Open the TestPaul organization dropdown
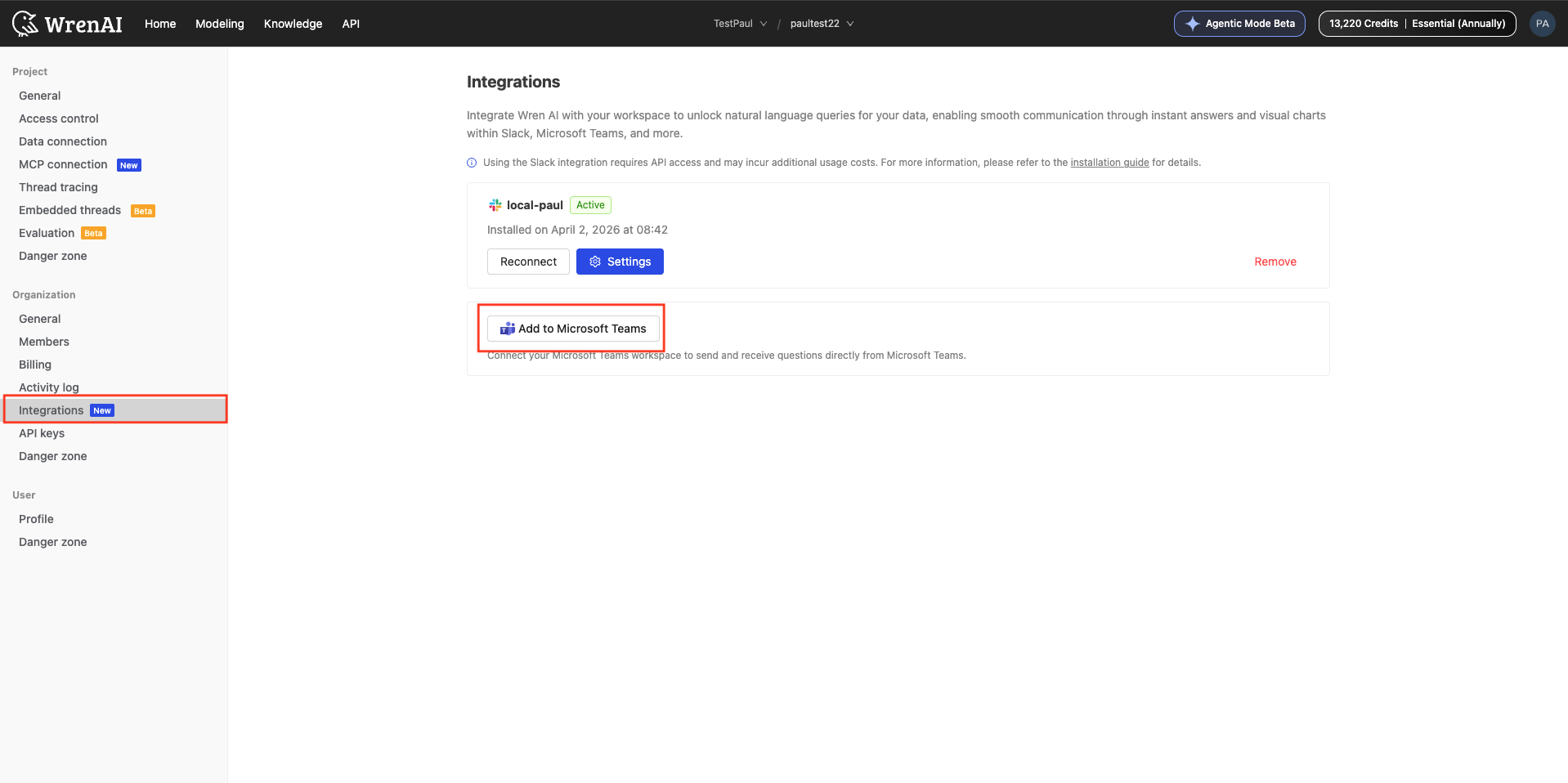Screen dimensions: 1568x783 click(x=740, y=24)
